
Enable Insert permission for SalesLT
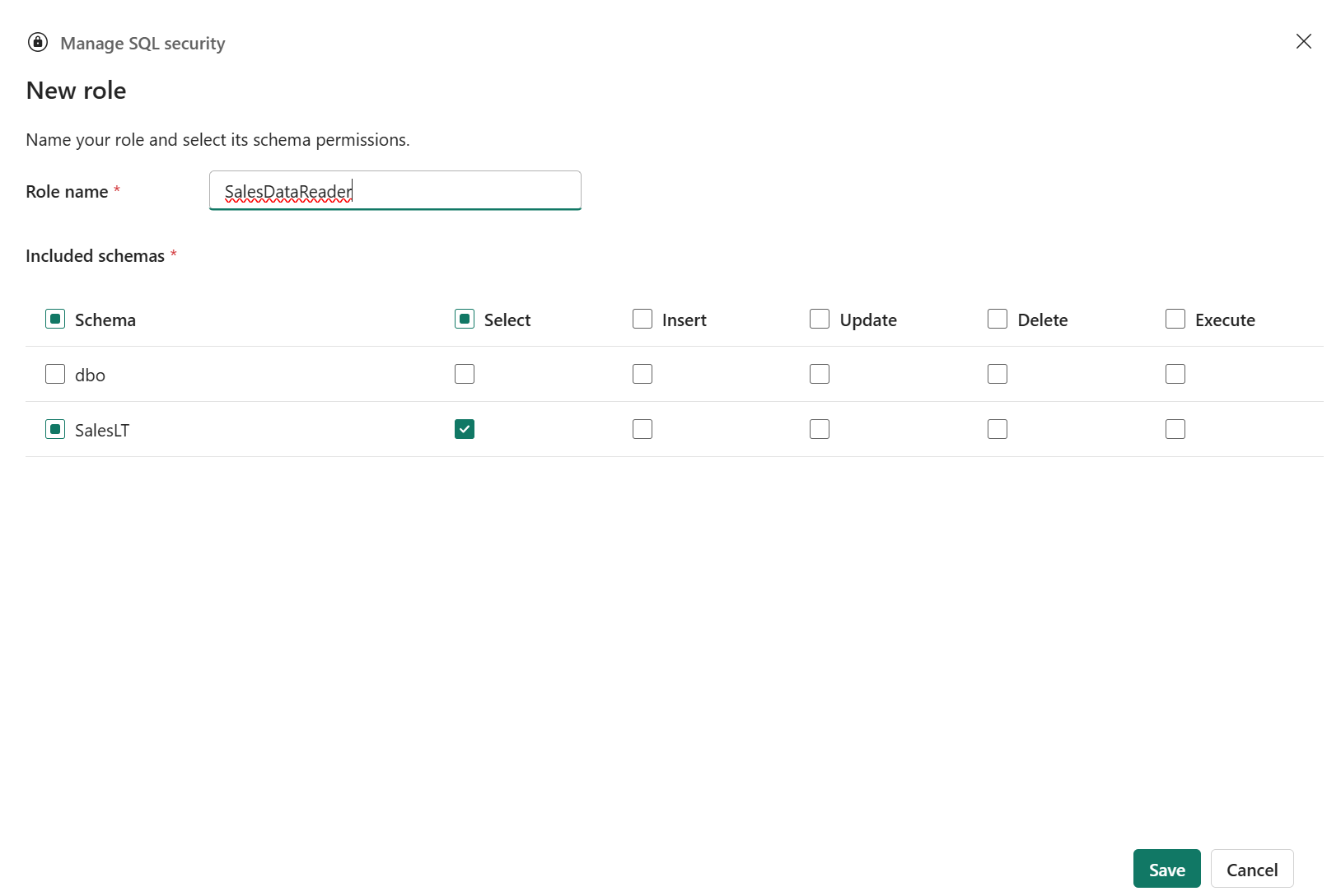(642, 429)
